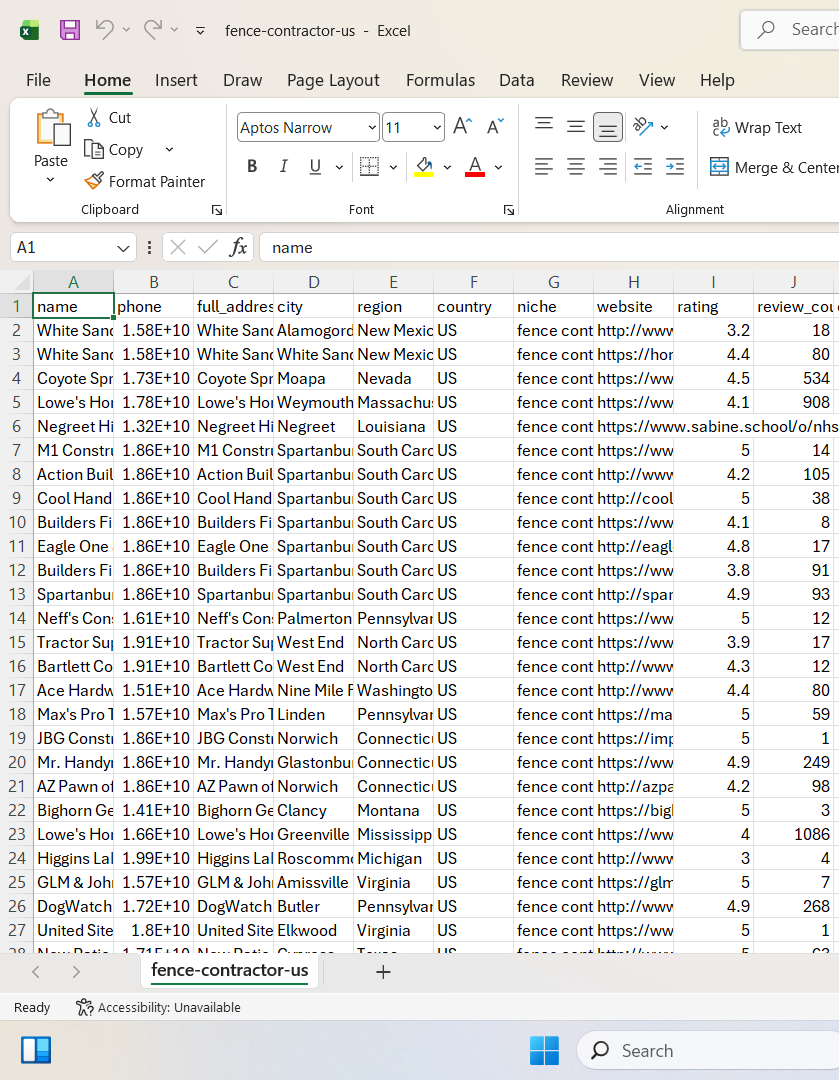The width and height of the screenshot is (839, 1080).
Task: Switch to the Draw tab
Action: click(x=242, y=81)
